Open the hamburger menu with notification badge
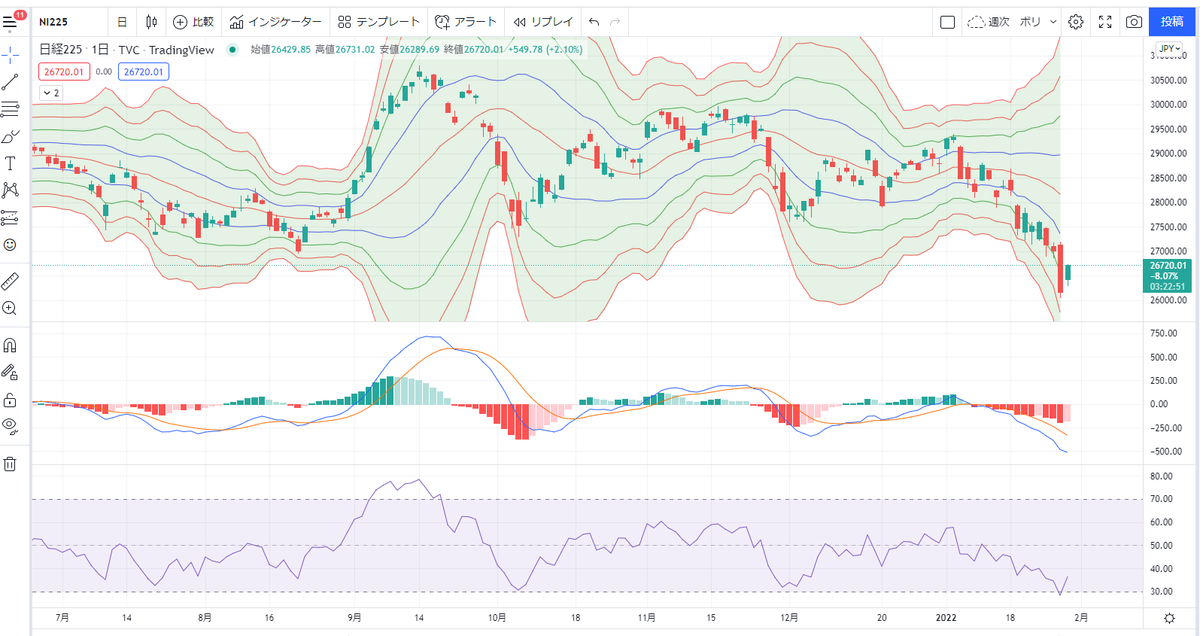1200x636 pixels. tap(12, 20)
